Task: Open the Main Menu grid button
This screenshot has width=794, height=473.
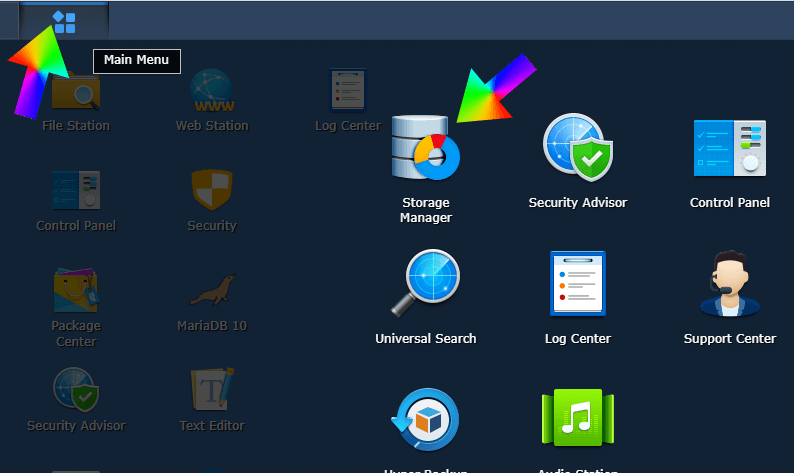Action: click(x=64, y=21)
